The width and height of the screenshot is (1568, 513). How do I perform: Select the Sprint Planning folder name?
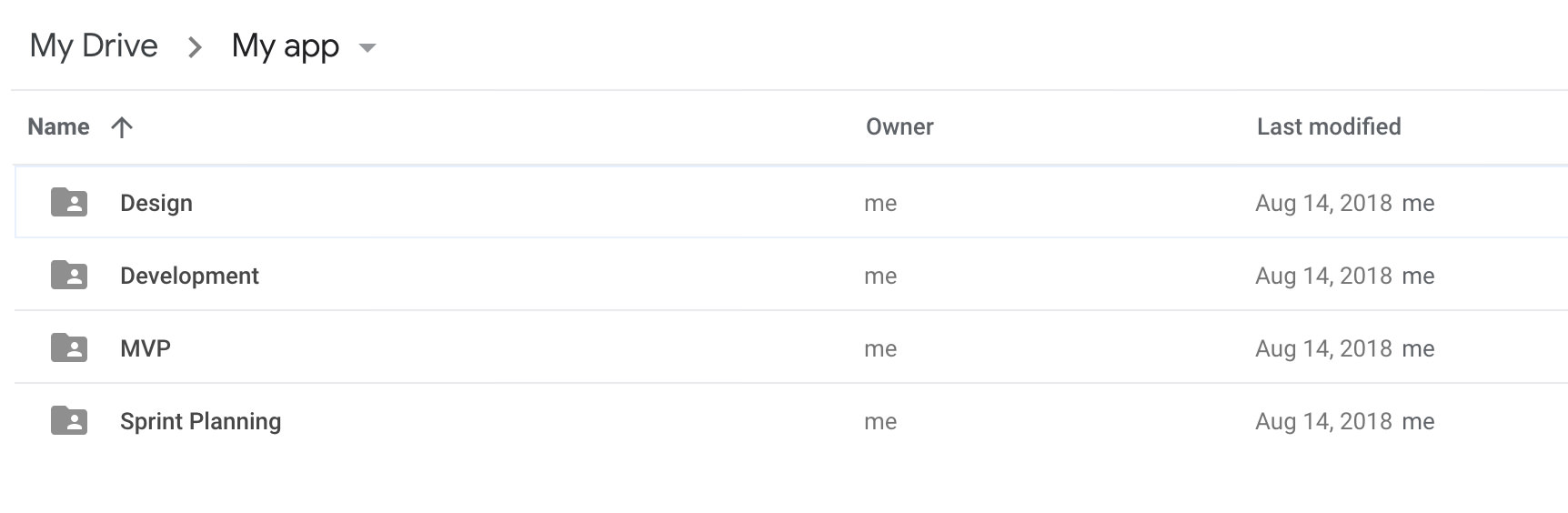tap(200, 421)
